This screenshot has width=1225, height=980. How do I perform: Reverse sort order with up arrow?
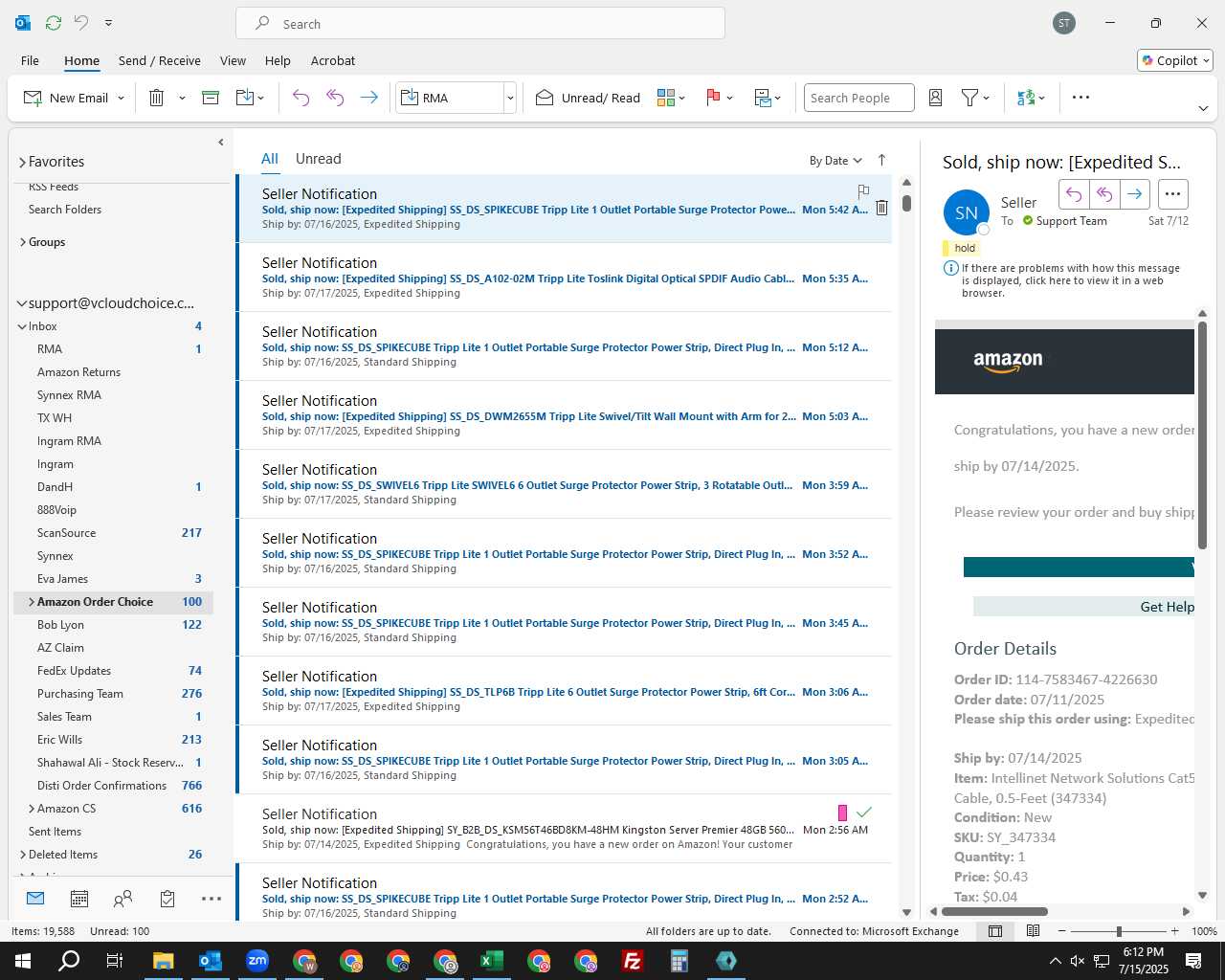click(881, 160)
